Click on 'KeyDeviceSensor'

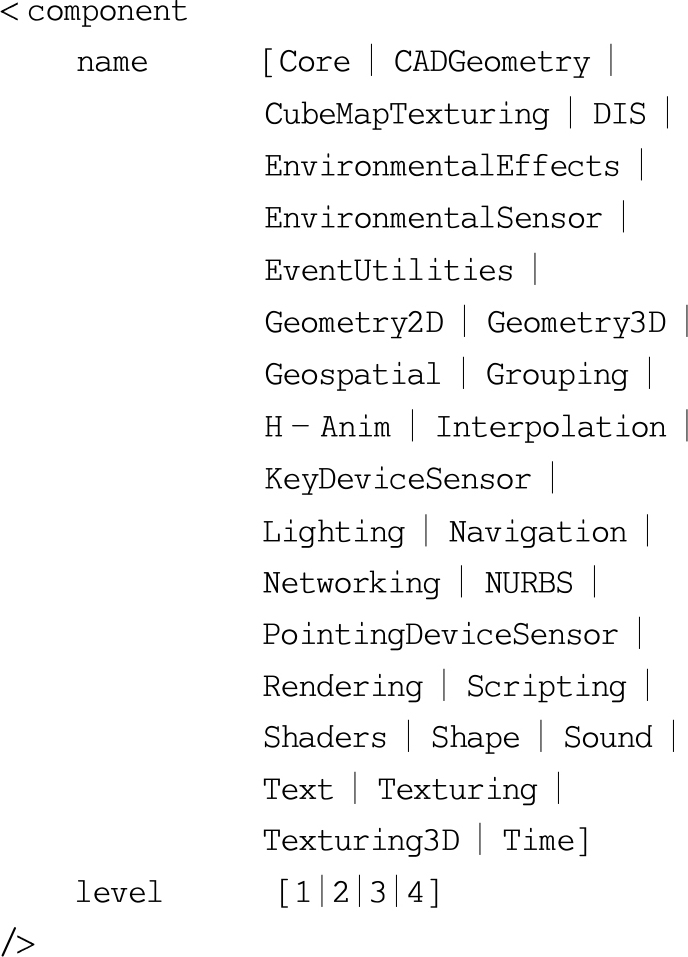click(x=397, y=479)
